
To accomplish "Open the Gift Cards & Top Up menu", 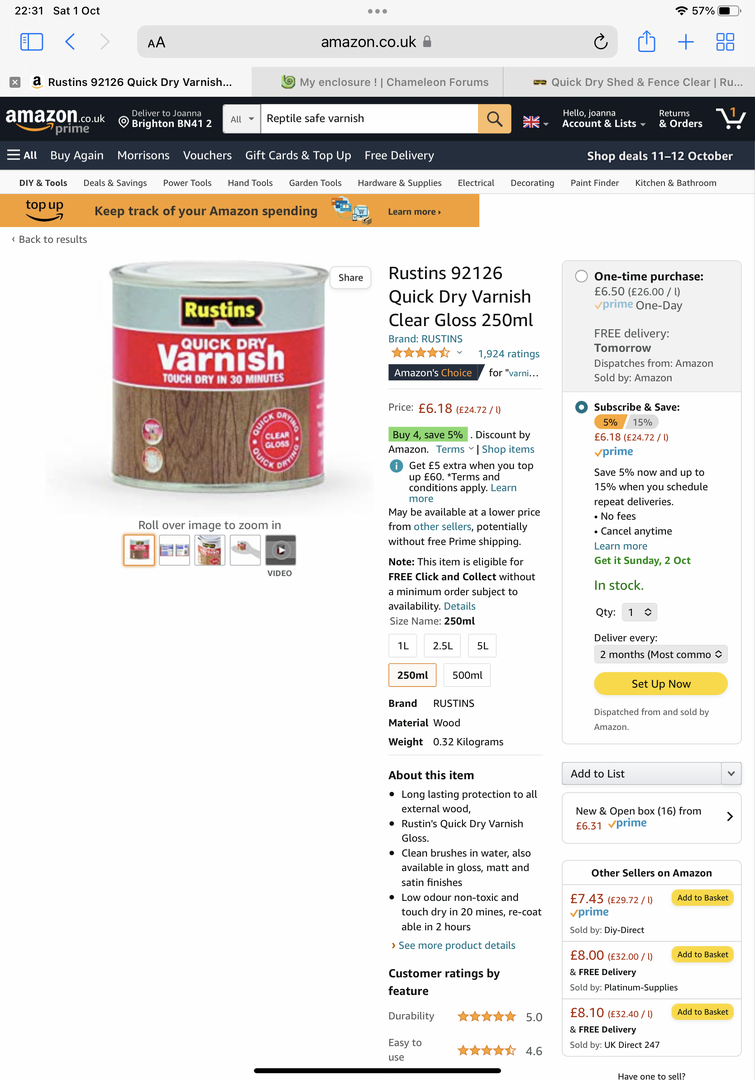I will click(298, 156).
